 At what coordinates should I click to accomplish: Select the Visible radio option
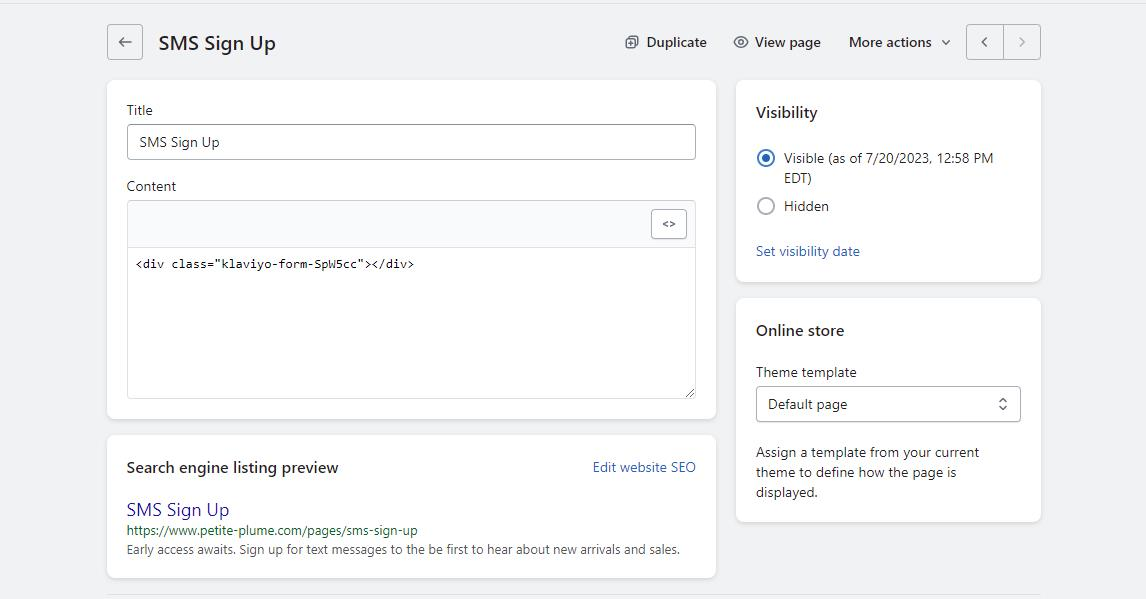tap(766, 158)
